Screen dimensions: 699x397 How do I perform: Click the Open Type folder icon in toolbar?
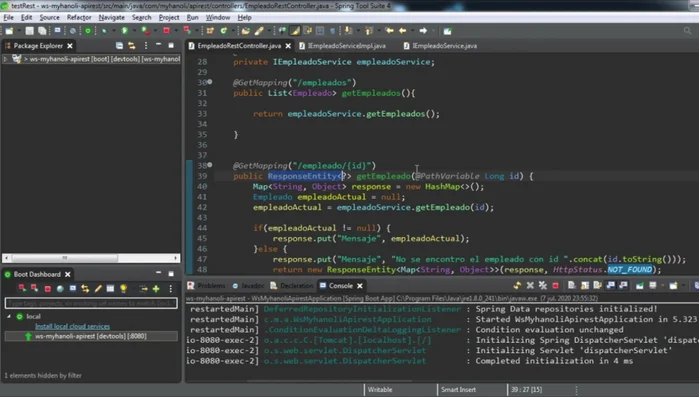(246, 31)
